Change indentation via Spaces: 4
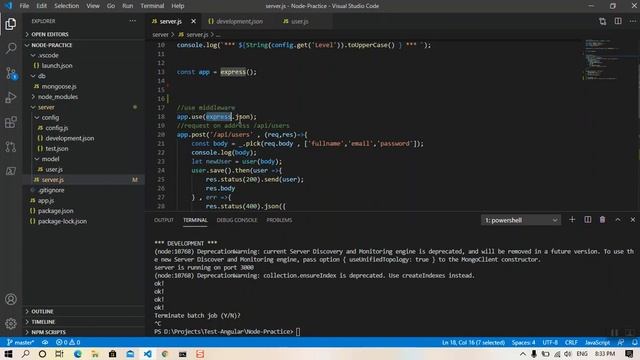 tap(523, 342)
